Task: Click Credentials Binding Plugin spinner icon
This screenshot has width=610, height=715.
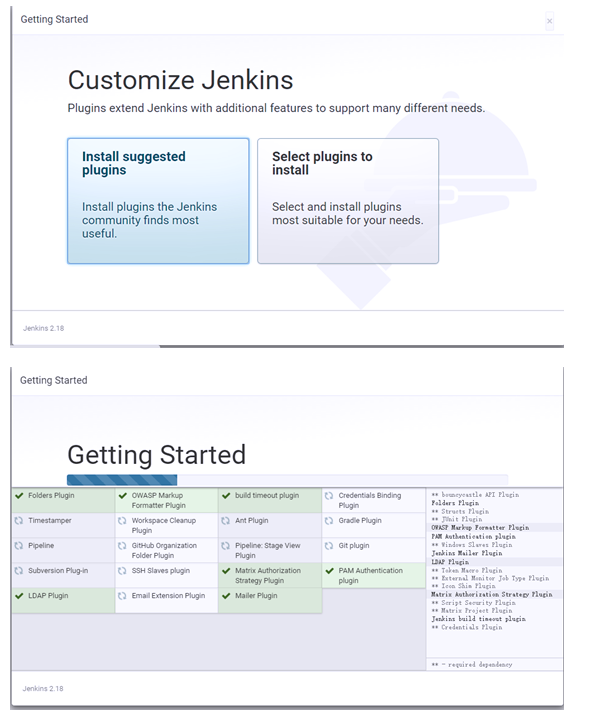Action: click(x=329, y=496)
